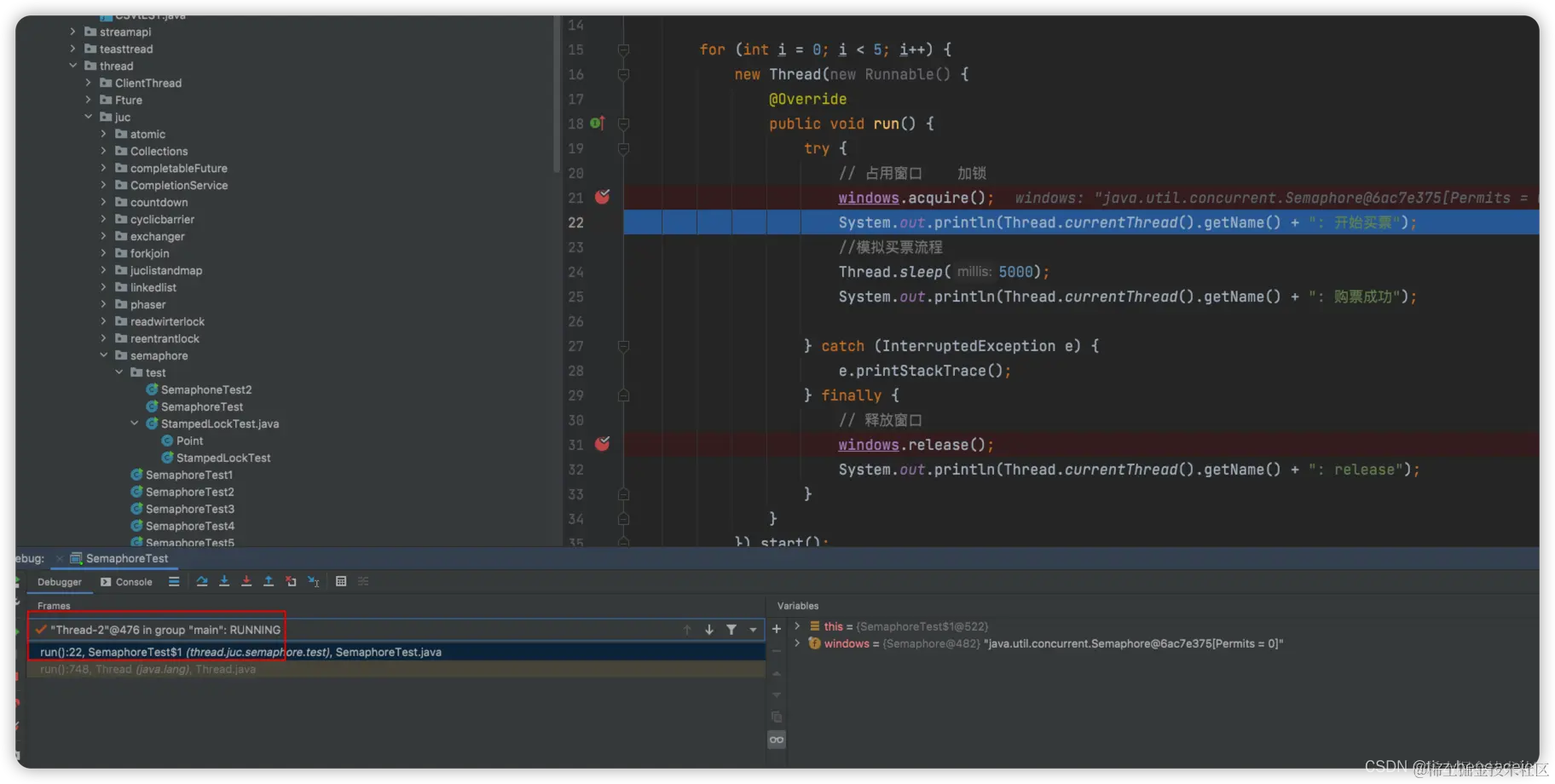Open SemaphoneTest2 class in project tree
1555x784 pixels.
pos(206,389)
